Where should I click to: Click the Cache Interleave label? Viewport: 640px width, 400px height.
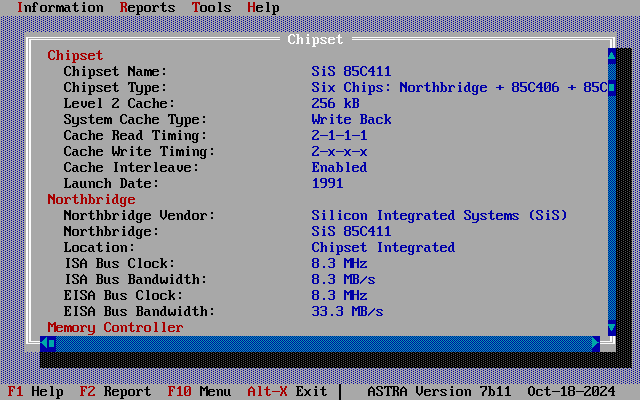(x=131, y=167)
